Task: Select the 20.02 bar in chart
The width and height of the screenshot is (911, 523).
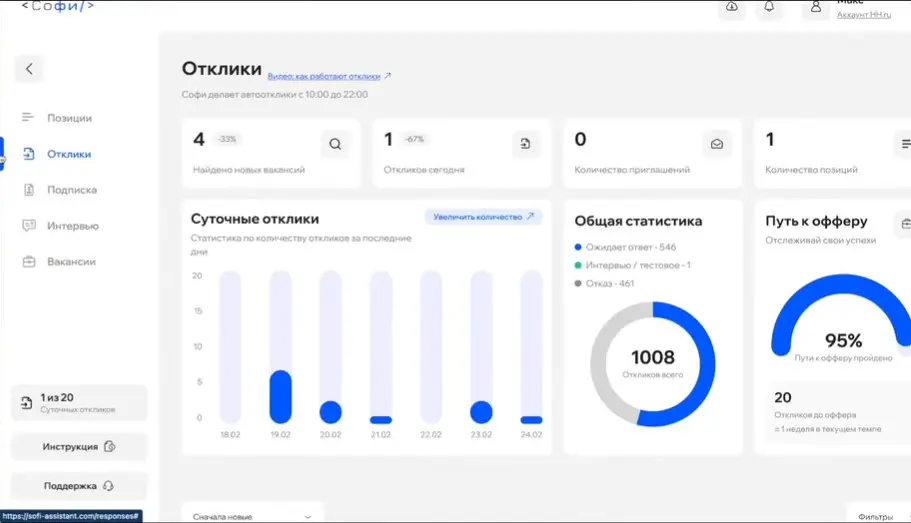Action: point(331,412)
